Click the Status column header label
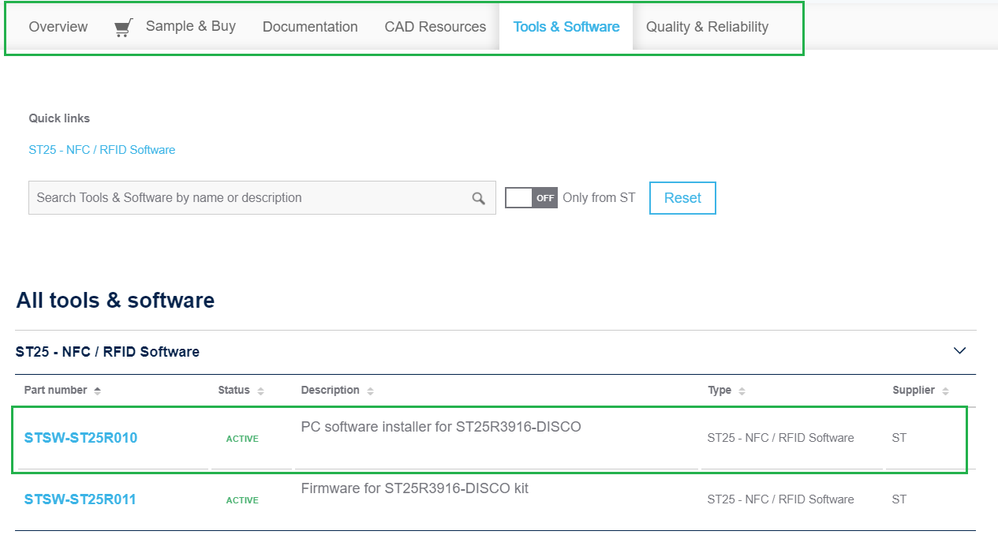This screenshot has width=998, height=535. (x=234, y=390)
